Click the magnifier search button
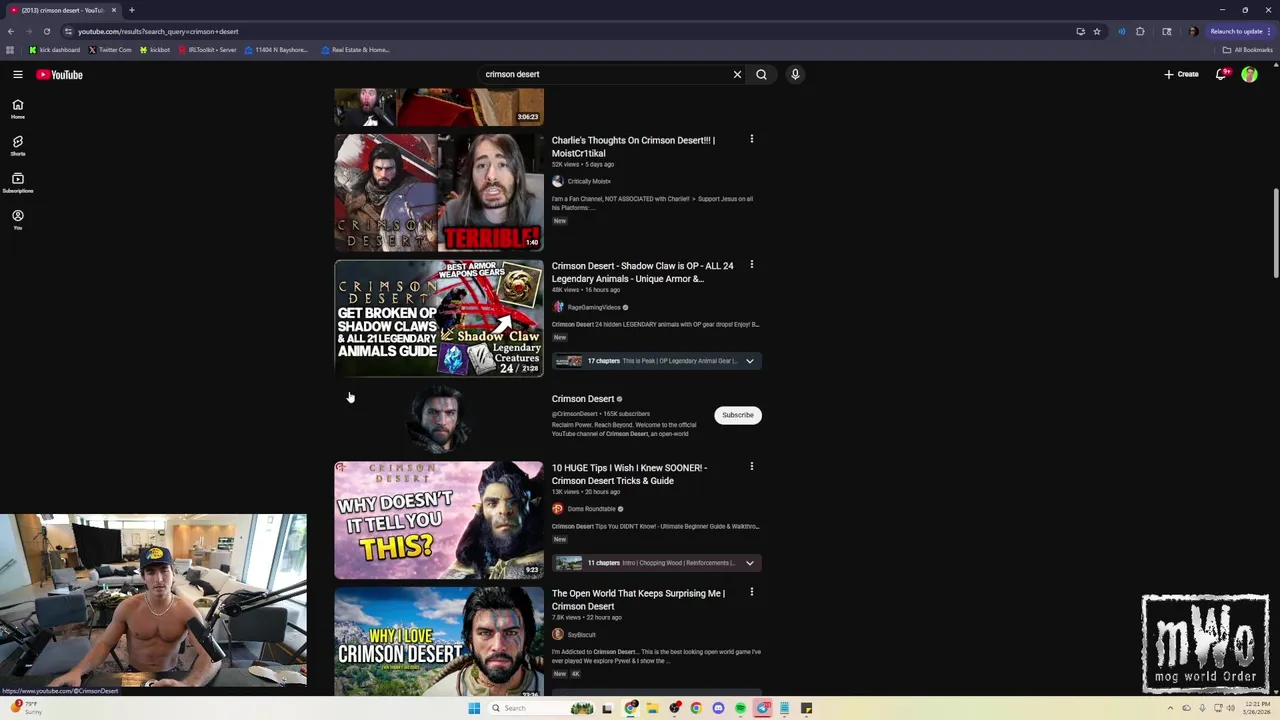Viewport: 1280px width, 720px height. [x=761, y=74]
